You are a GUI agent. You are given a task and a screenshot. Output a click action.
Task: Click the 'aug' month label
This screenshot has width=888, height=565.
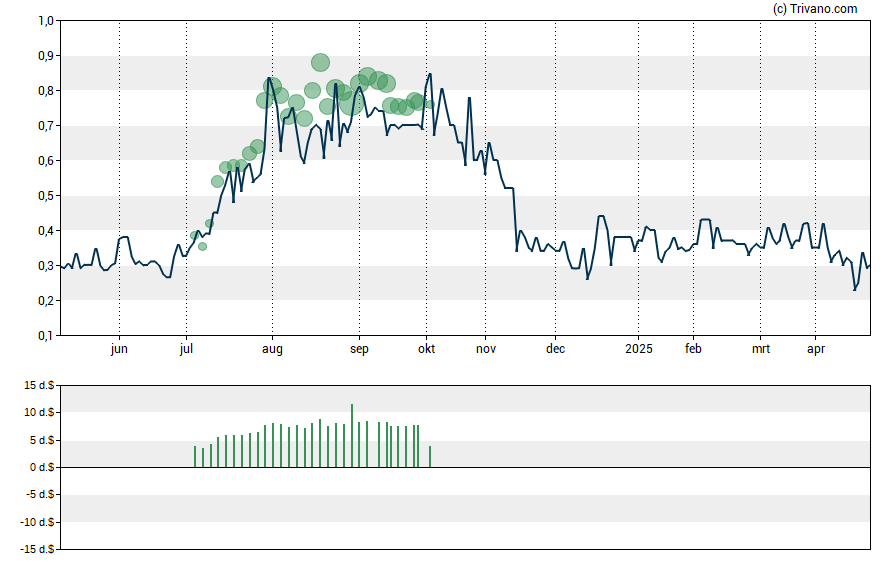272,349
